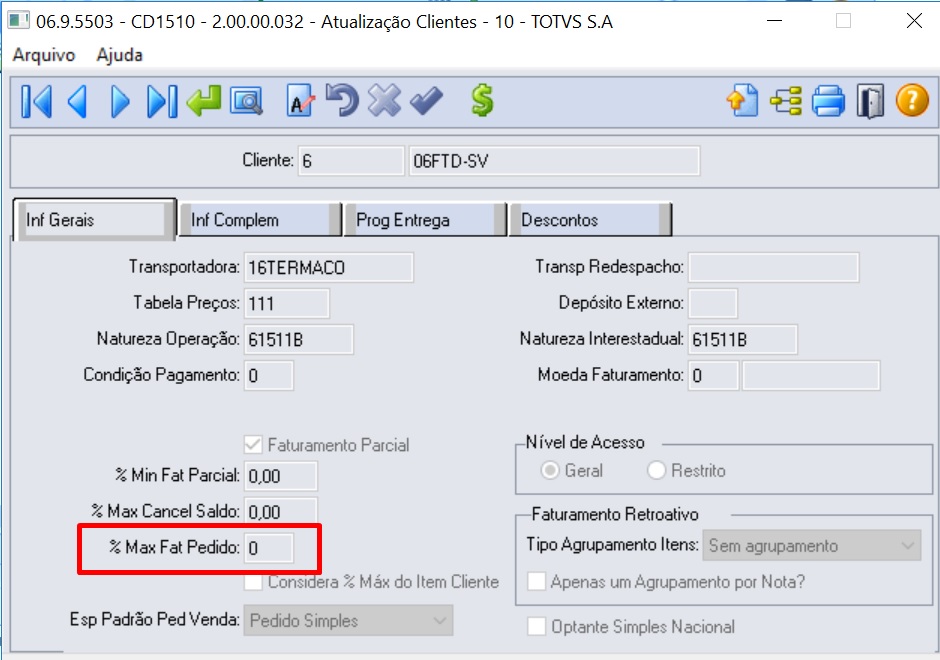Click the Condição Pagamento field
The image size is (940, 660).
269,375
